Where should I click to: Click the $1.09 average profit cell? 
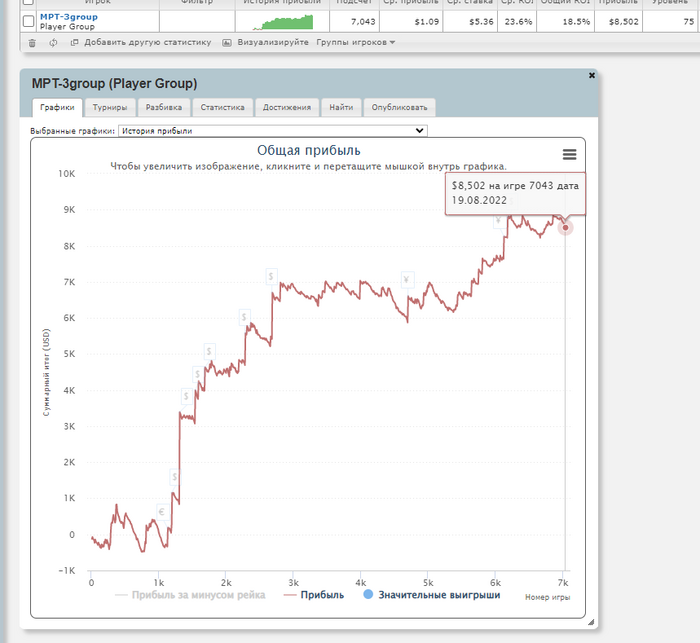[x=411, y=21]
